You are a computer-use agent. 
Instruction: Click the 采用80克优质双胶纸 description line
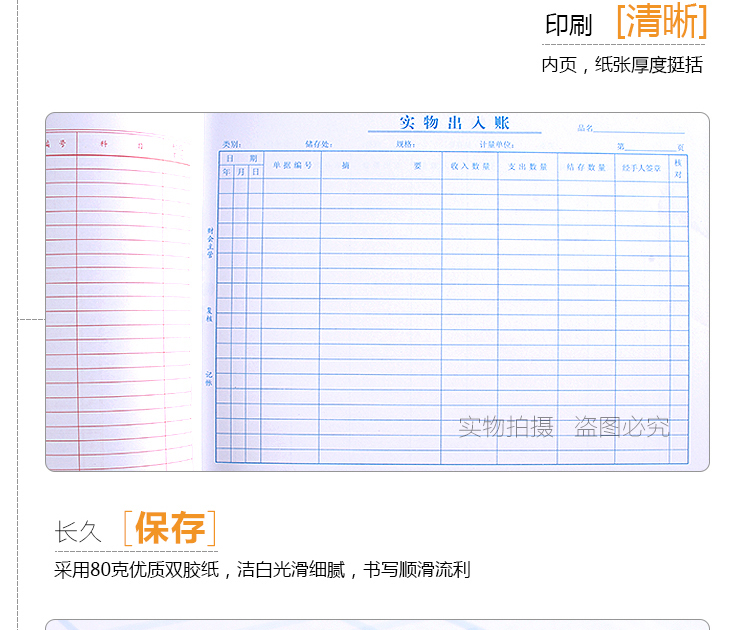(262, 570)
